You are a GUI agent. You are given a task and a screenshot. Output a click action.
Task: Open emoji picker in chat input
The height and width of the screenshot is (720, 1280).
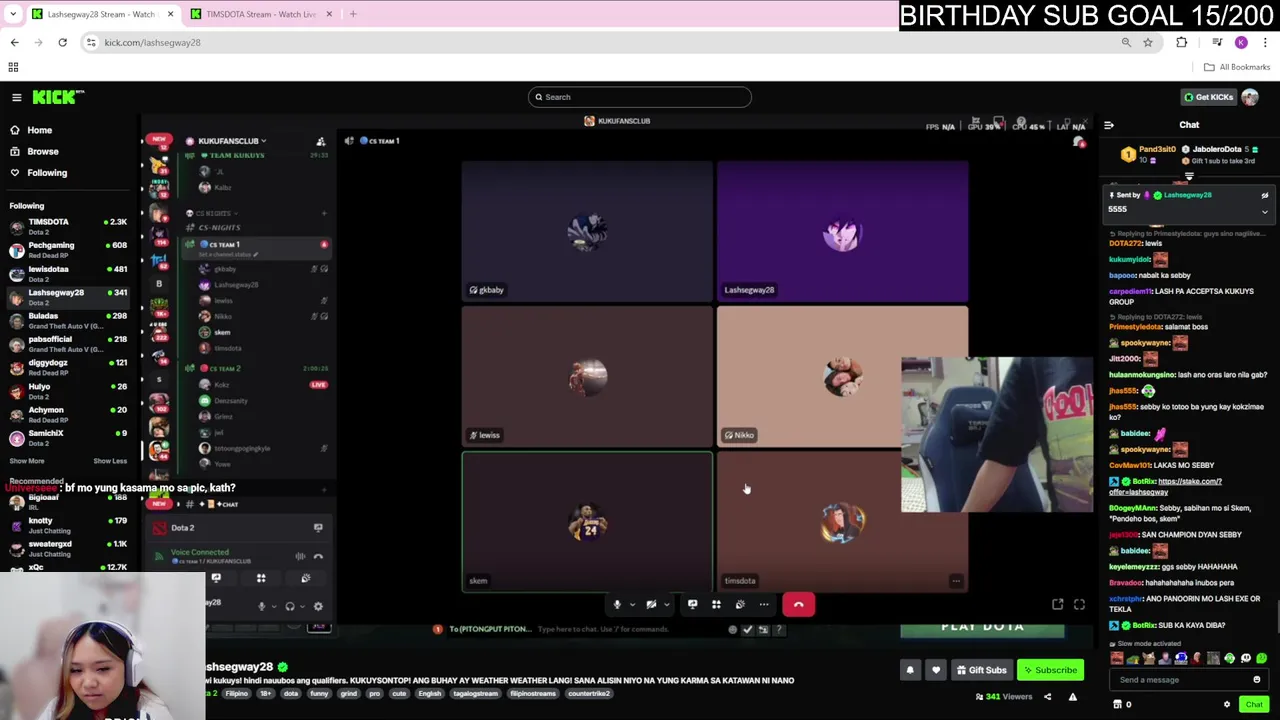click(1257, 680)
